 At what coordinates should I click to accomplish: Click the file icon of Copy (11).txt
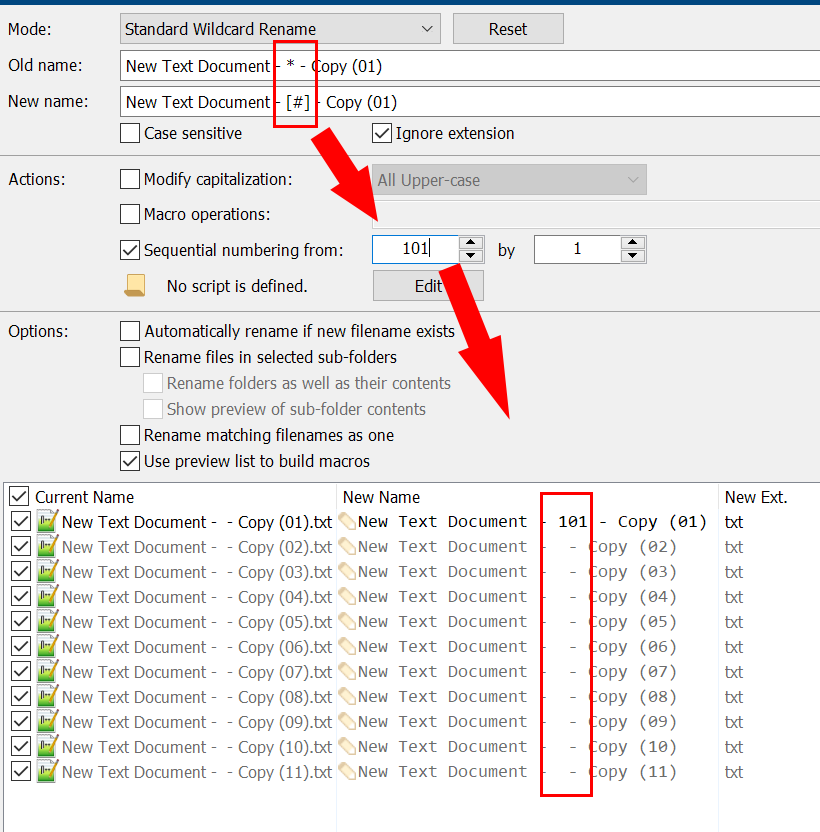click(x=47, y=771)
